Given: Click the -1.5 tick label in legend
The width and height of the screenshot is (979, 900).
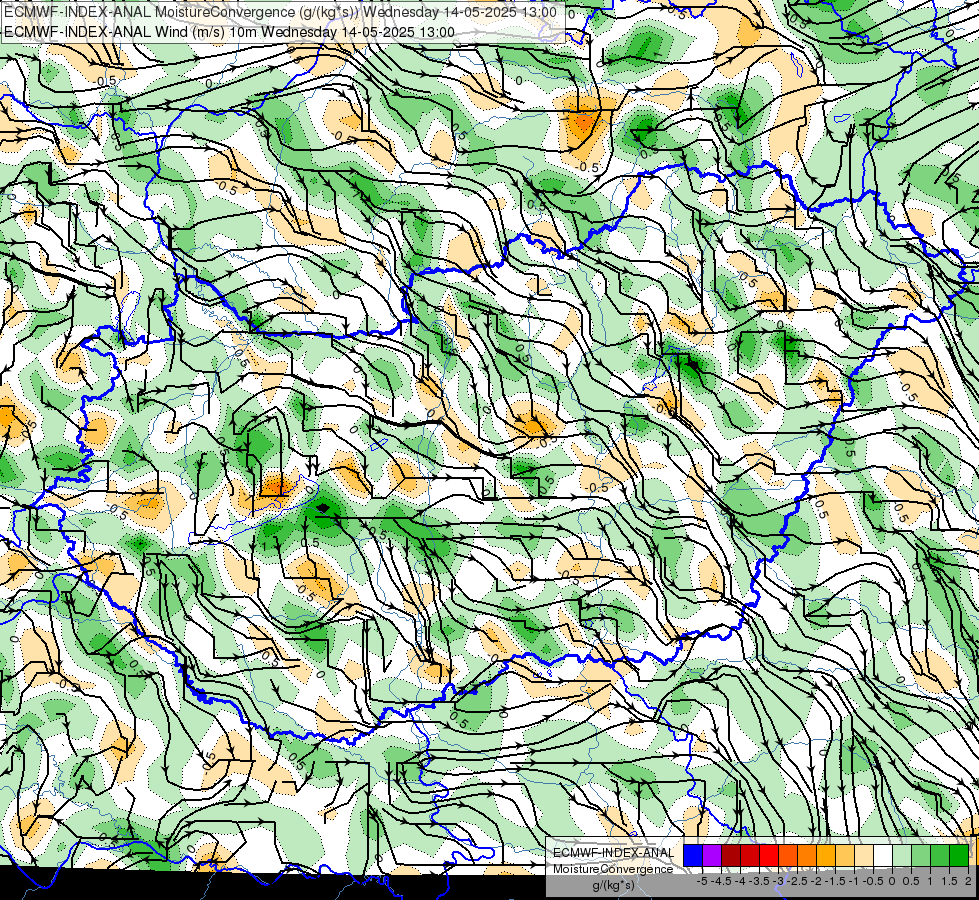Looking at the screenshot, I should pos(835,881).
